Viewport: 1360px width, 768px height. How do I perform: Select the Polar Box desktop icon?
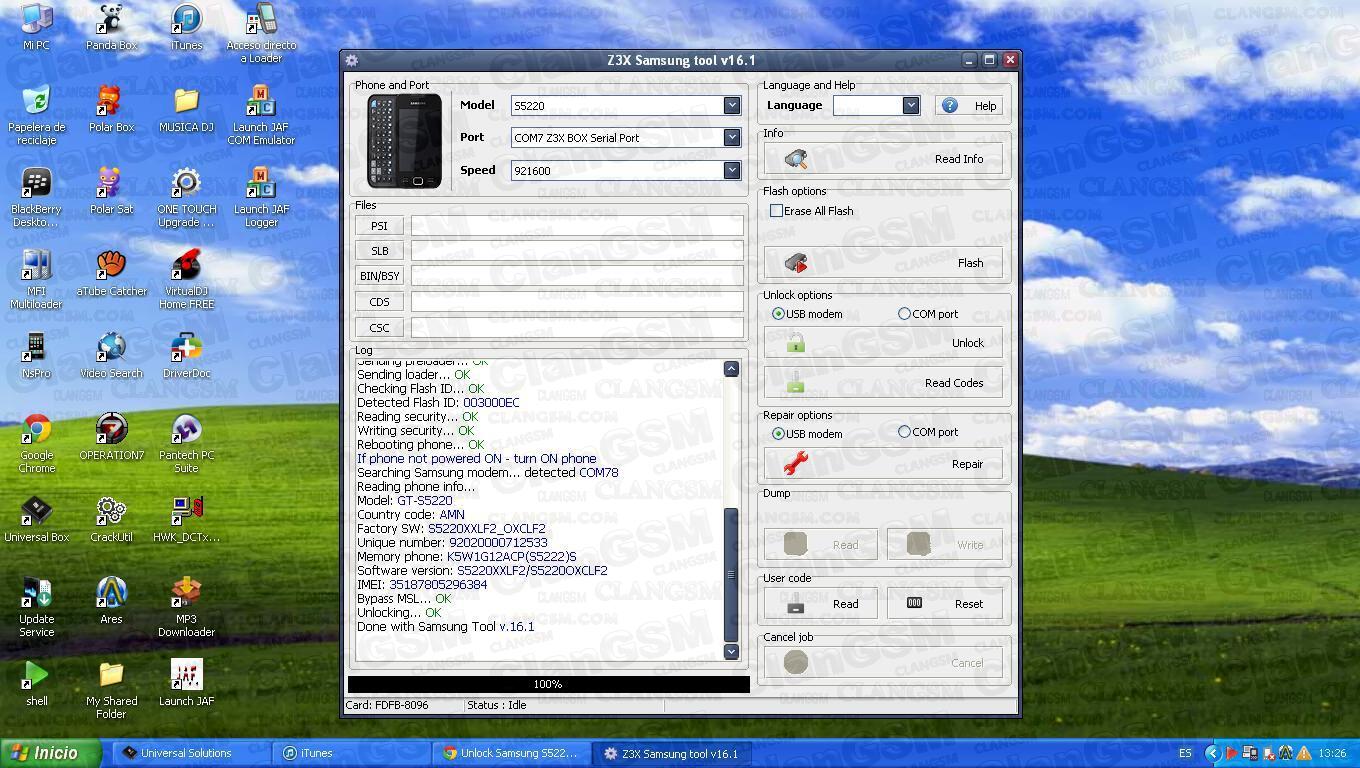coord(111,109)
